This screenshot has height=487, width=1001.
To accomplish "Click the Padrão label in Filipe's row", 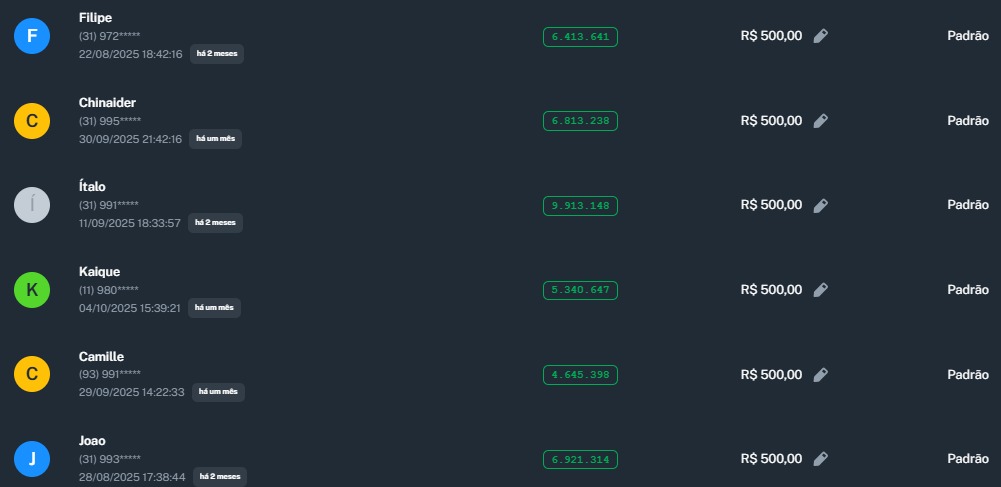I will pyautogui.click(x=967, y=36).
